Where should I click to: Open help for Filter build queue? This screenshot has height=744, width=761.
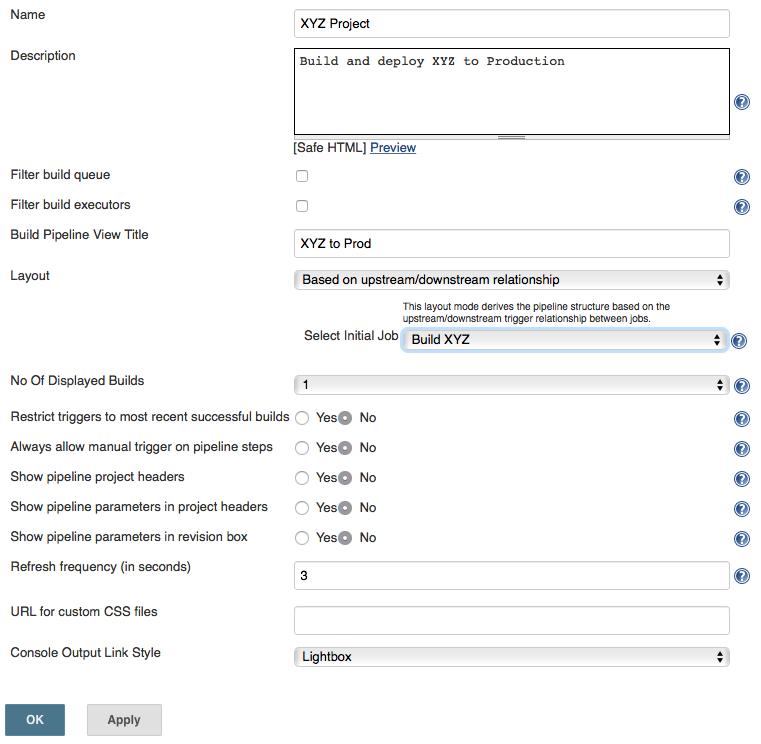pyautogui.click(x=742, y=177)
